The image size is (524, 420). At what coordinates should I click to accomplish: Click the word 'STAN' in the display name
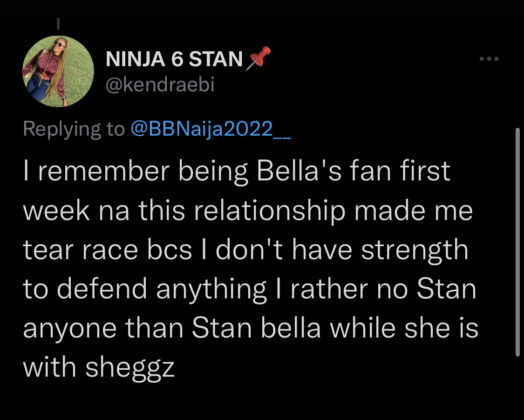coord(216,59)
